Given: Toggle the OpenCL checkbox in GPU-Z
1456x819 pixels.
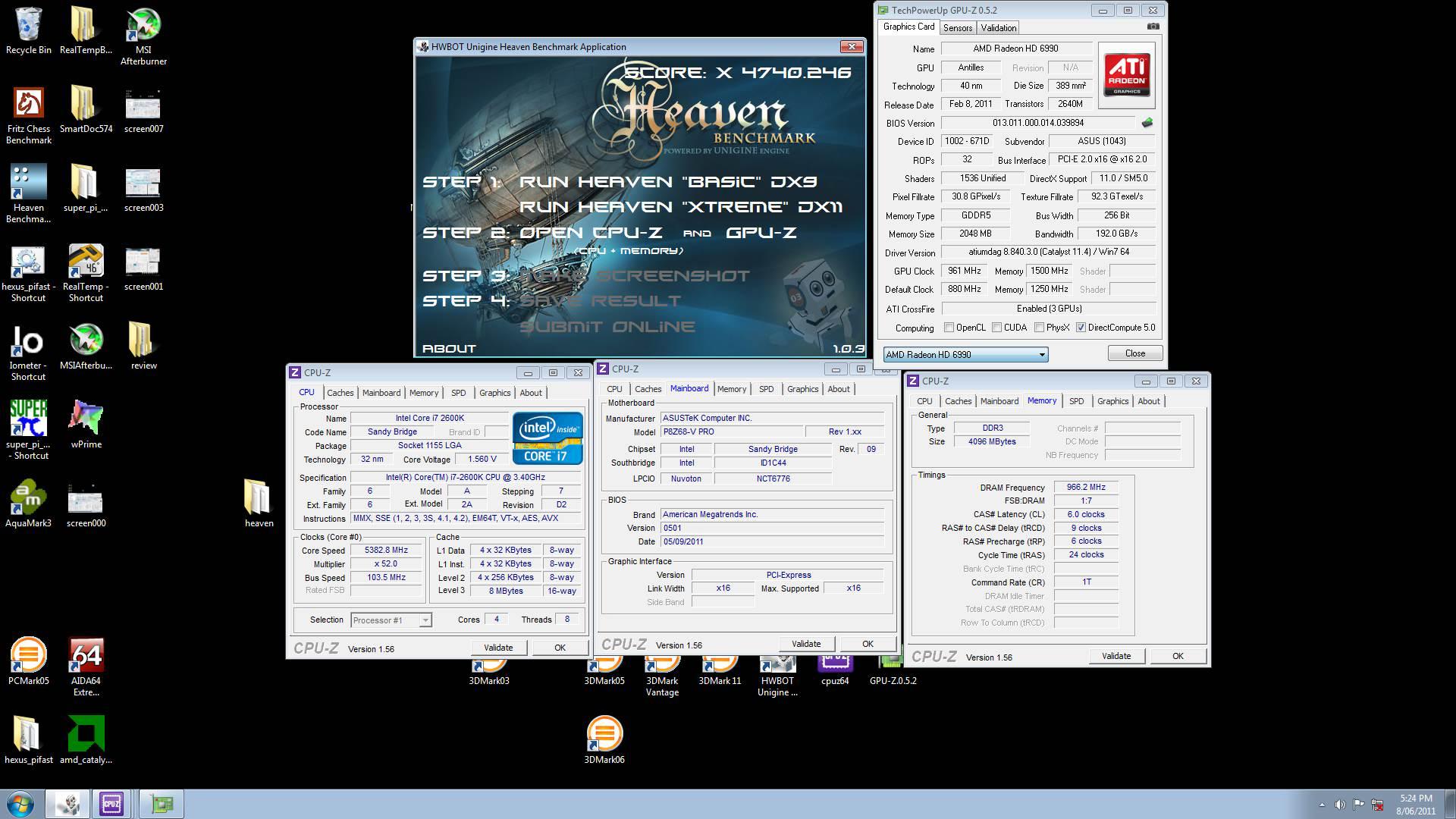Looking at the screenshot, I should click(949, 328).
